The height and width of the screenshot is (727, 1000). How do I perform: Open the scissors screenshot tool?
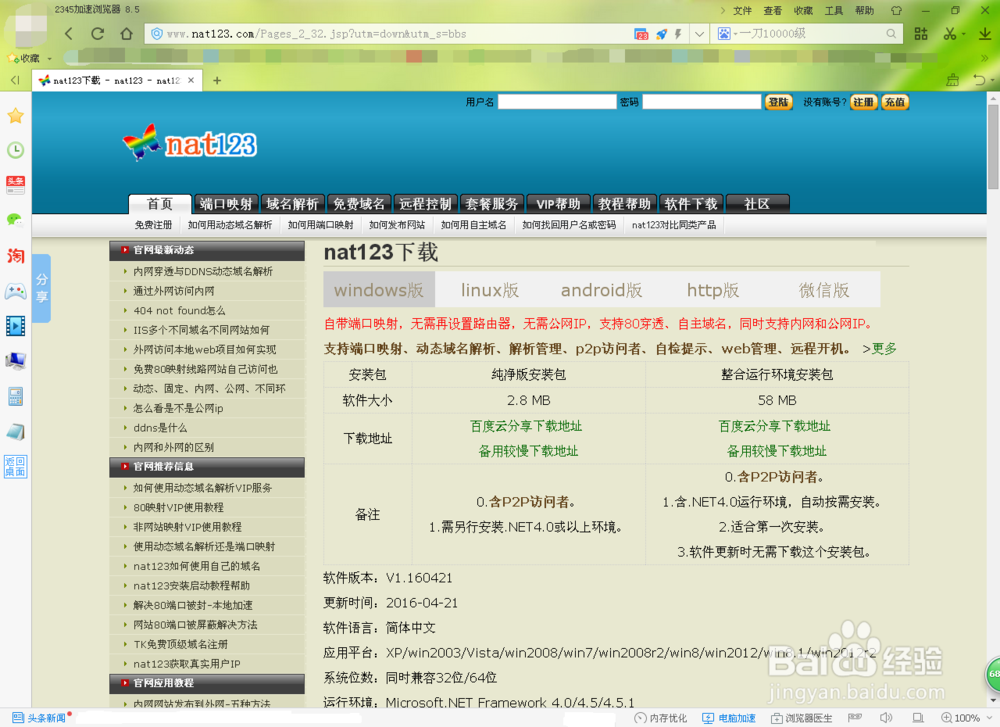pos(950,34)
